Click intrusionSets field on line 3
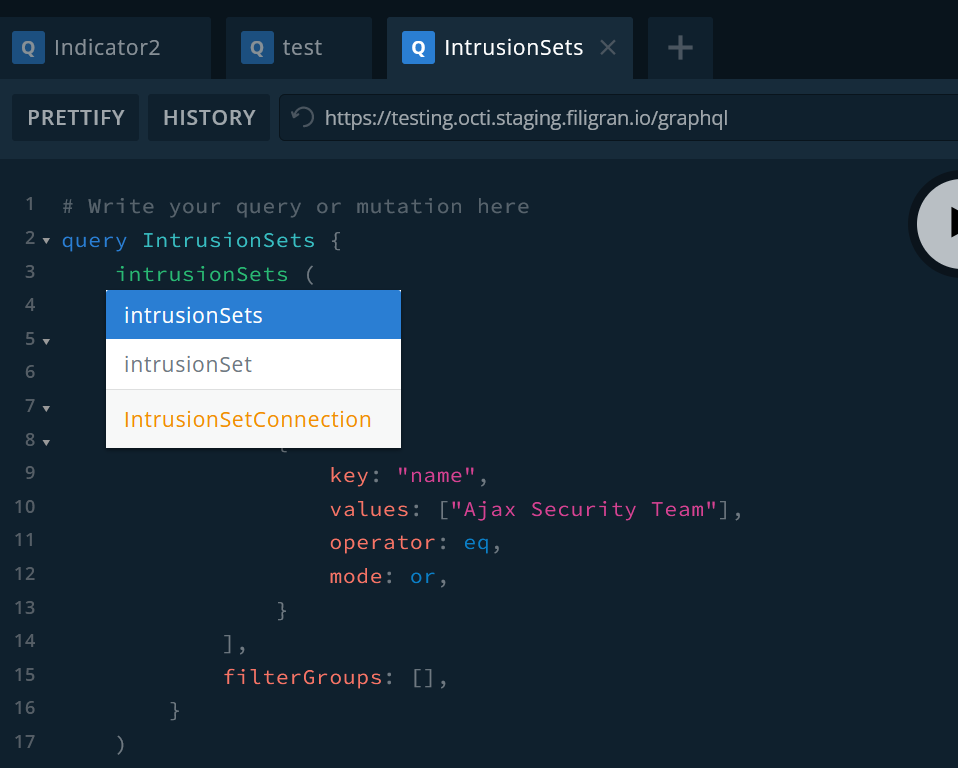This screenshot has height=768, width=958. coord(202,274)
